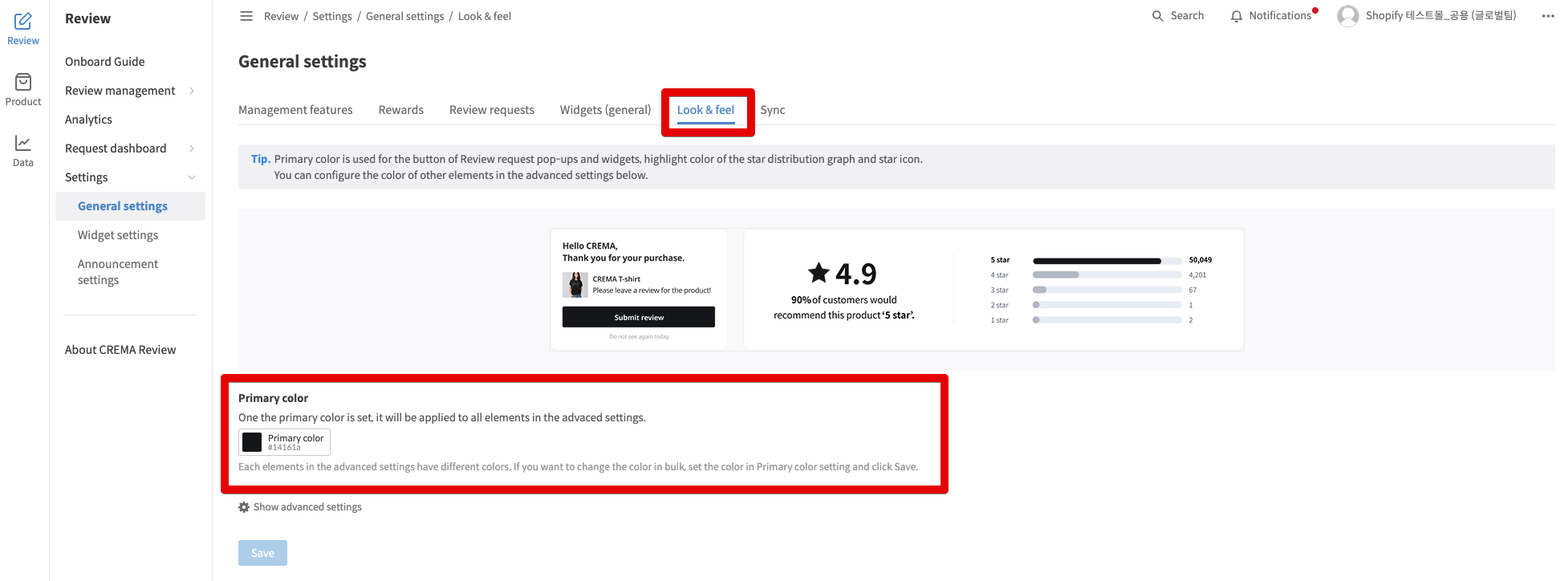Image resolution: width=1568 pixels, height=581 pixels.
Task: Open the Product bag icon
Action: point(23,83)
